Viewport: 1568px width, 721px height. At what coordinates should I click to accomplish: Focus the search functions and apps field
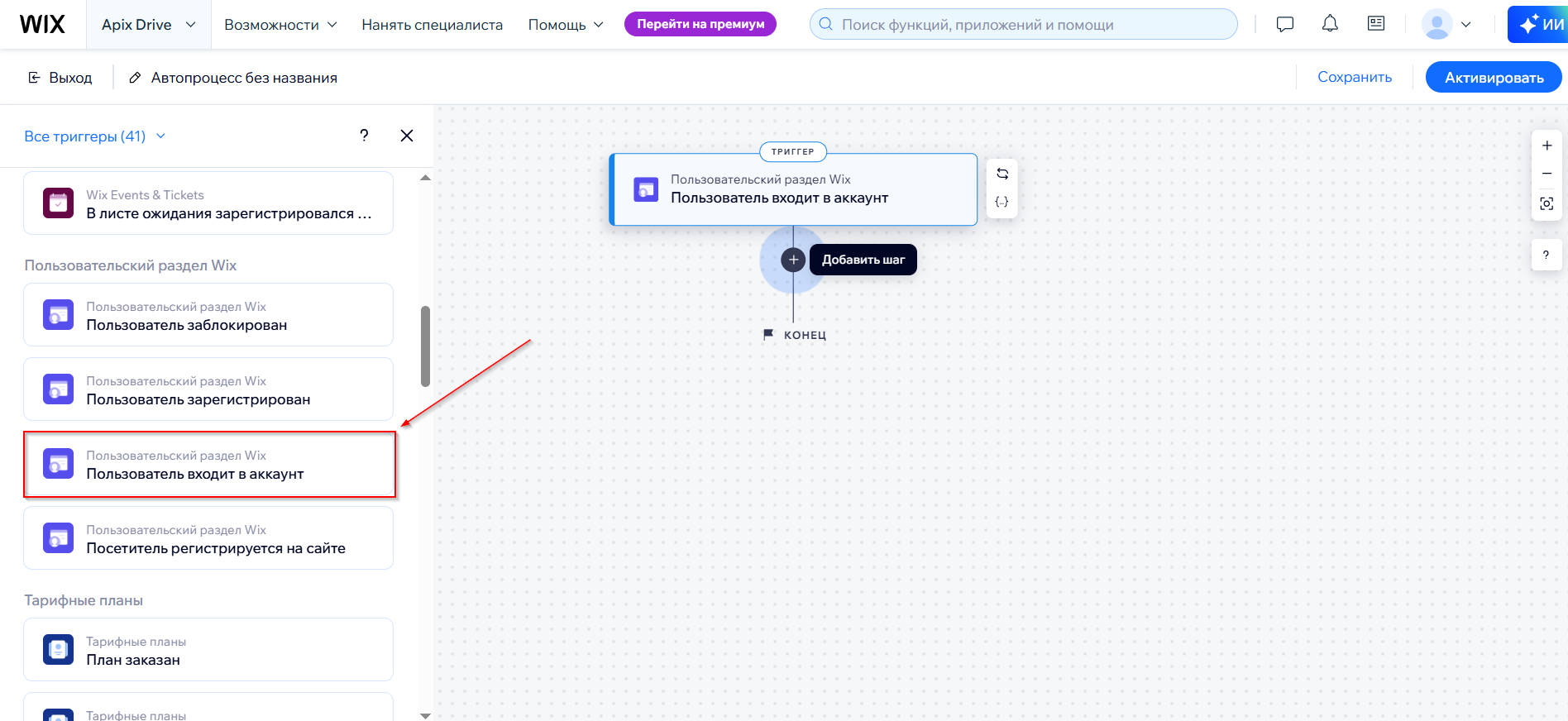[1023, 24]
